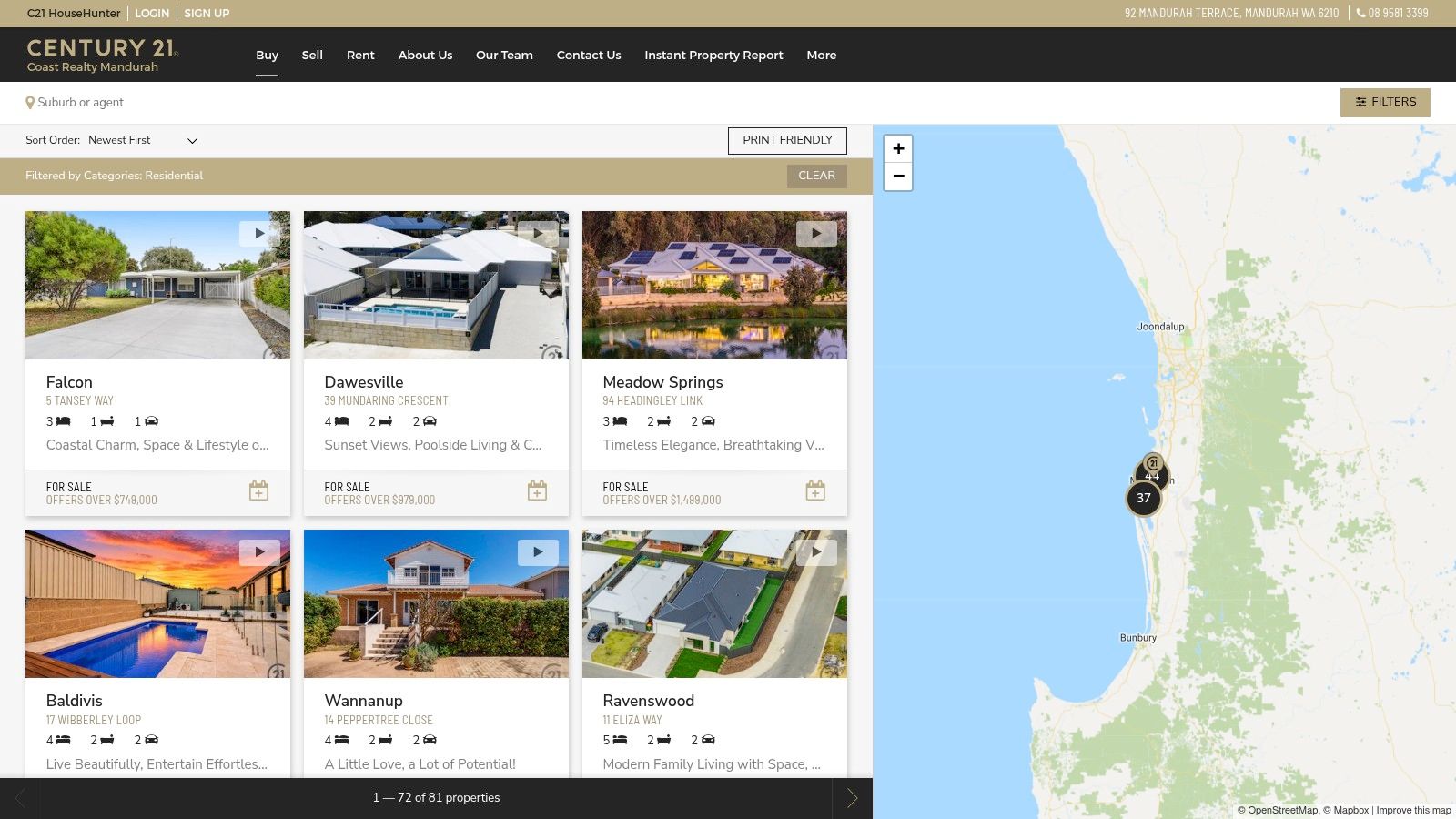
Task: Click address 39 MUNDARING CRESCENT
Action: pyautogui.click(x=386, y=400)
